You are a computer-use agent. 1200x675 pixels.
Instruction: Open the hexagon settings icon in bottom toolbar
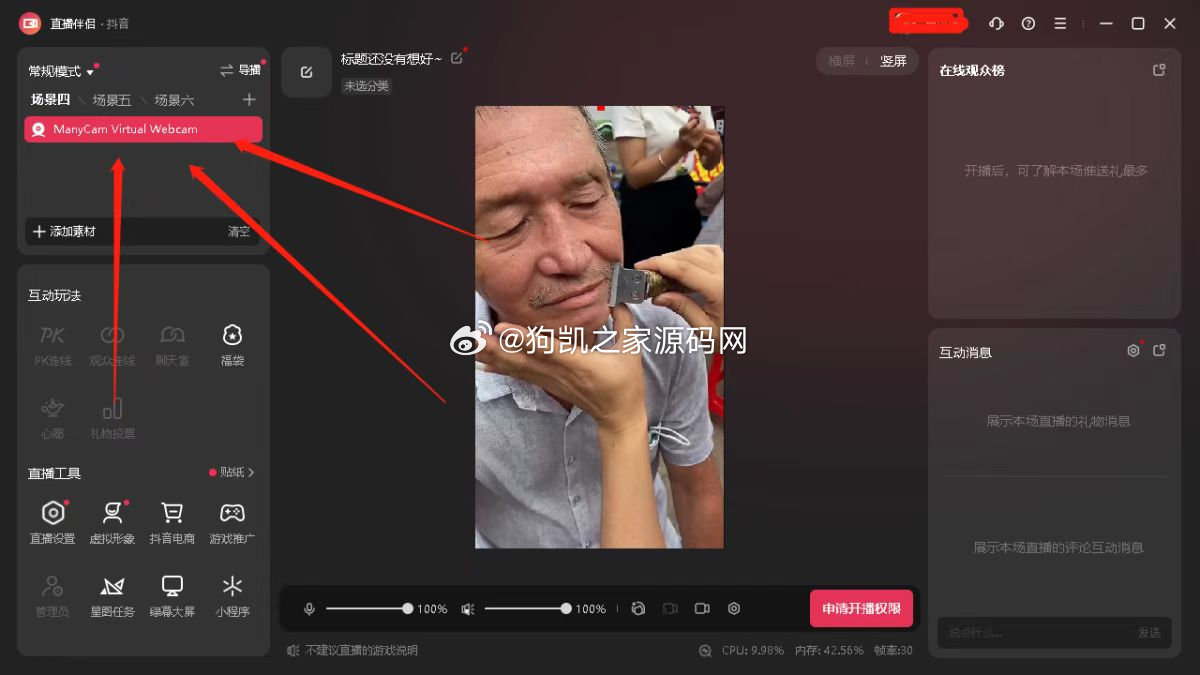(x=734, y=608)
